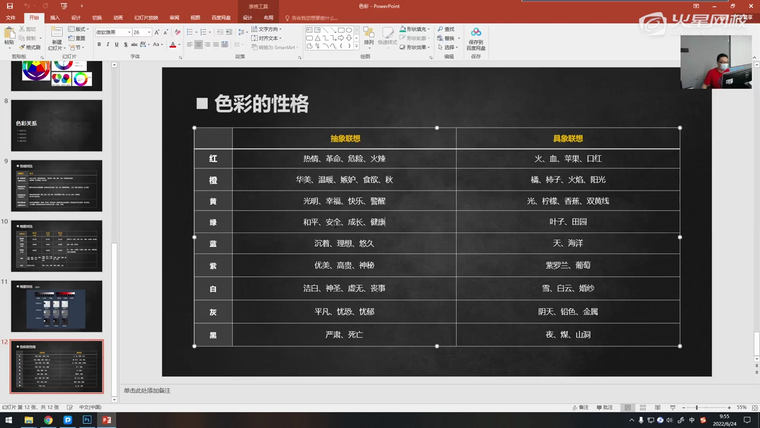The height and width of the screenshot is (428, 760).
Task: Toggle underline formatting
Action: 117,45
